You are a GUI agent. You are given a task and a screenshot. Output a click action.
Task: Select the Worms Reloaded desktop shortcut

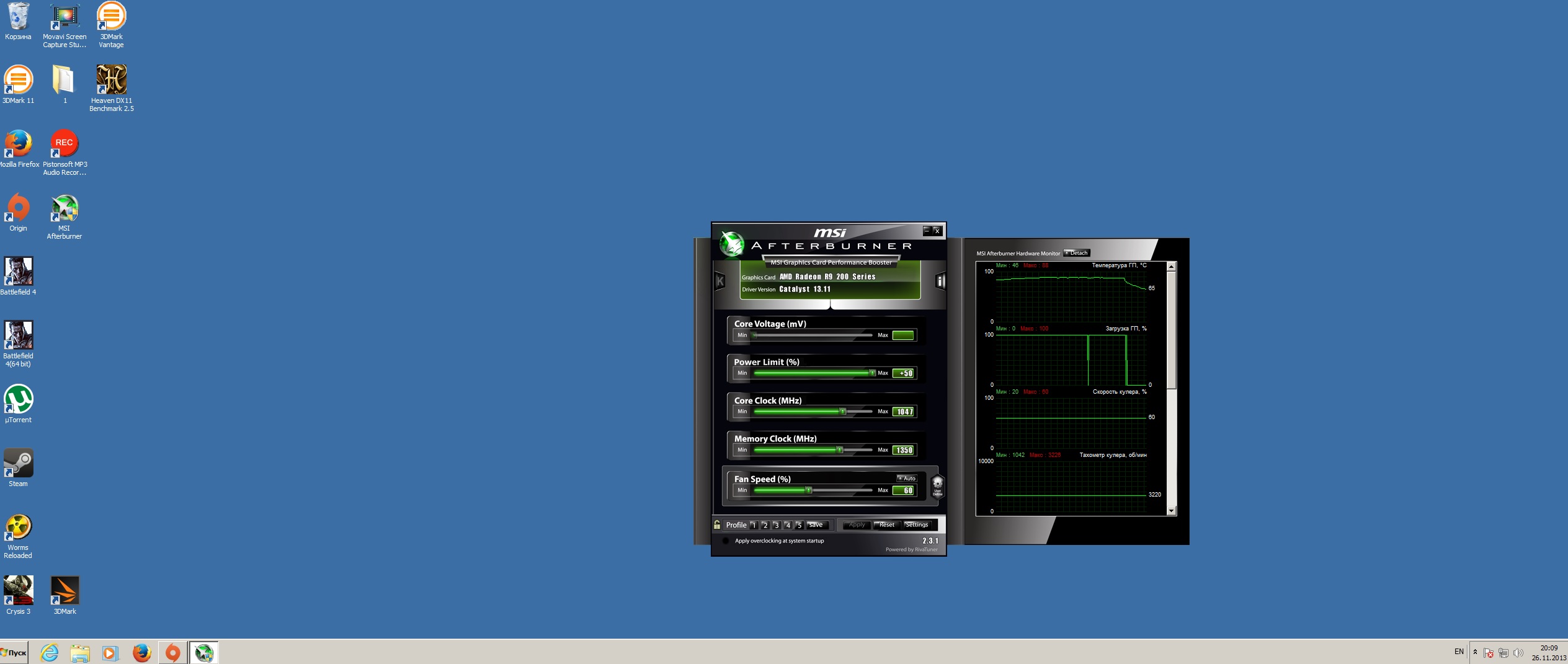[18, 536]
